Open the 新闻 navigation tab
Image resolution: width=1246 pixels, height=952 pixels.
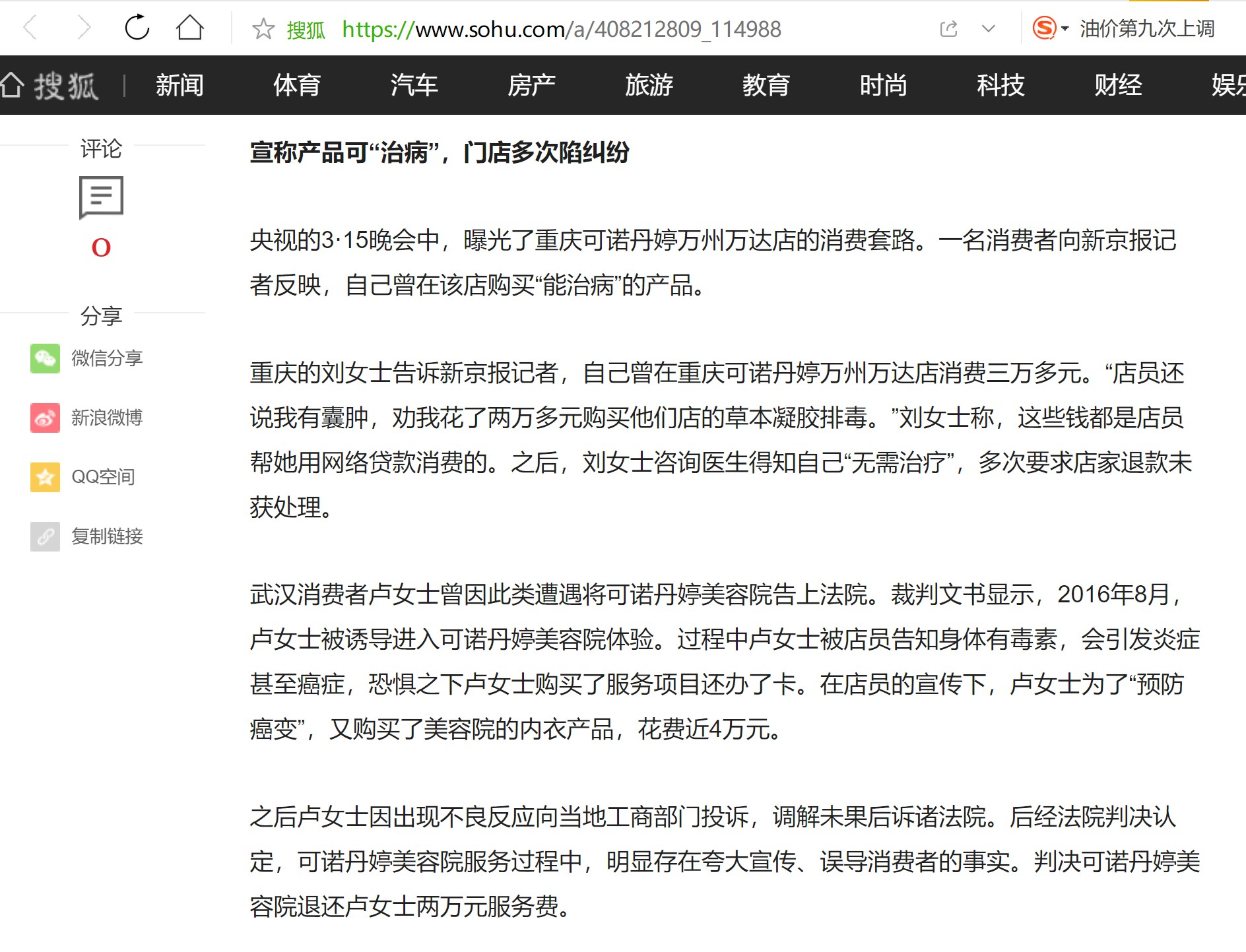click(x=180, y=85)
